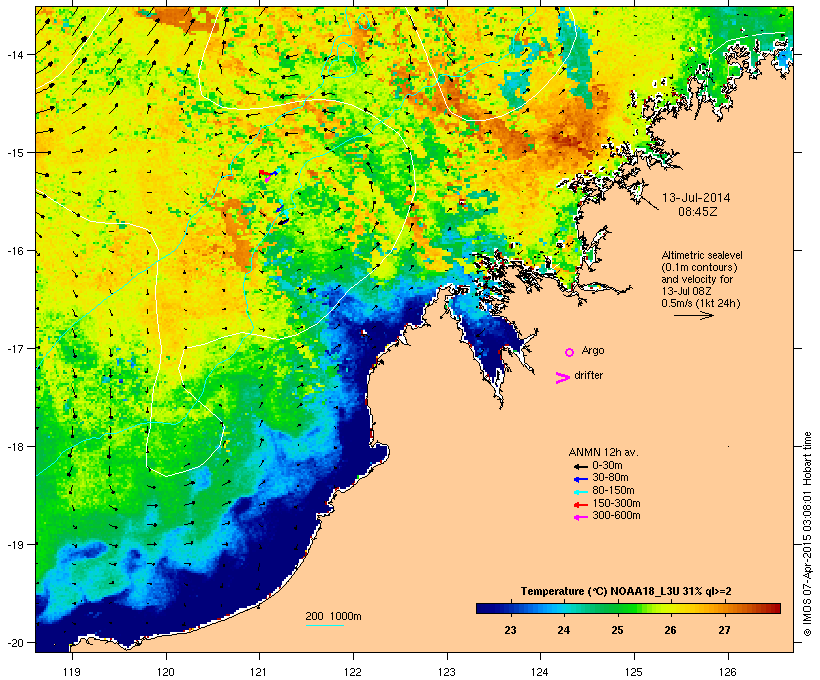Click the 300-600m depth label

click(616, 516)
